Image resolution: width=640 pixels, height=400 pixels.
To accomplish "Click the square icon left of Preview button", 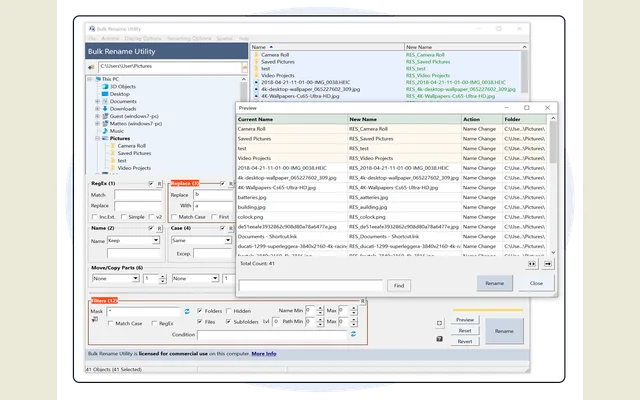I will 439,323.
